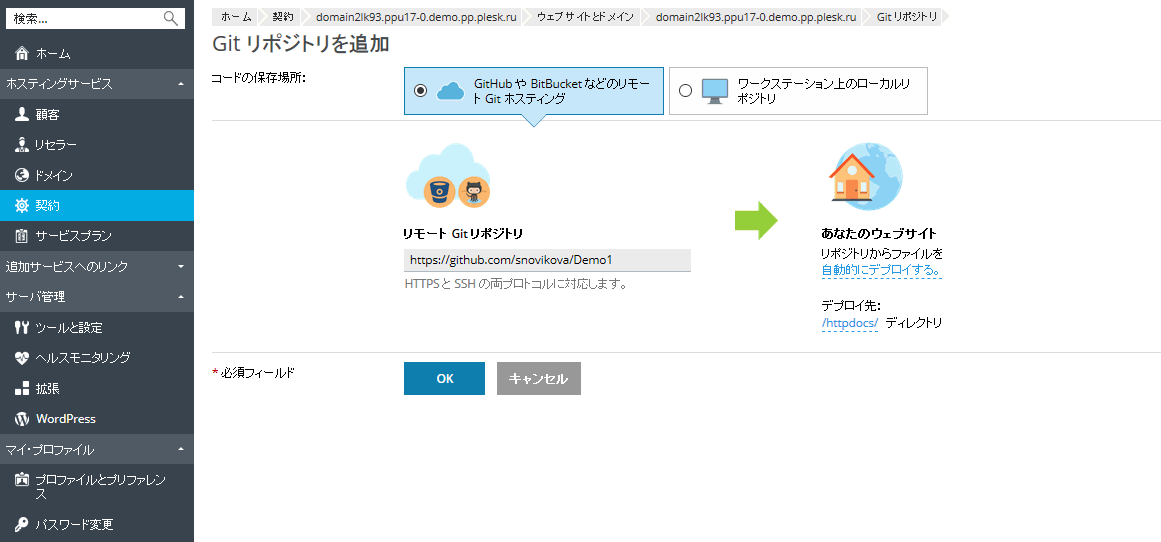The height and width of the screenshot is (542, 1161).
Task: Click the Customers person icon
Action: coord(22,114)
